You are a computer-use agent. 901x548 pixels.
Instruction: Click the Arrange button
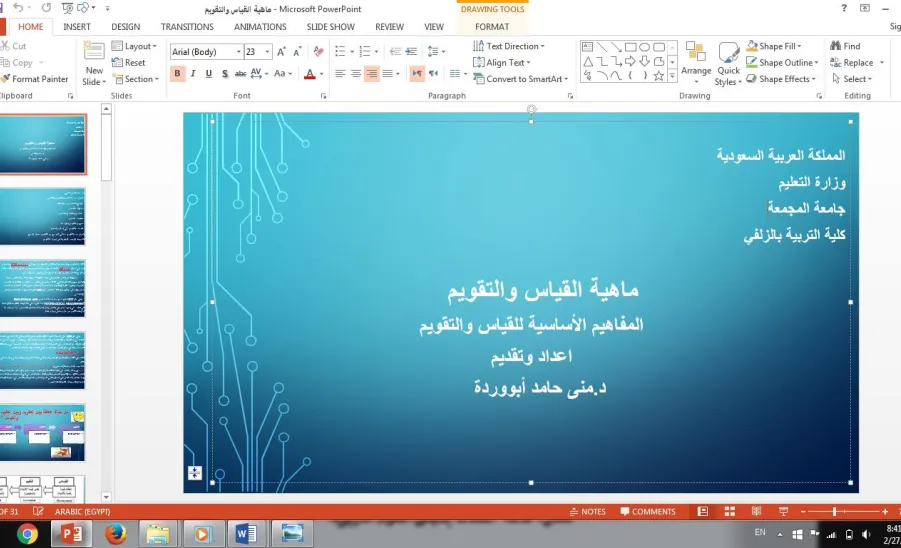(696, 64)
